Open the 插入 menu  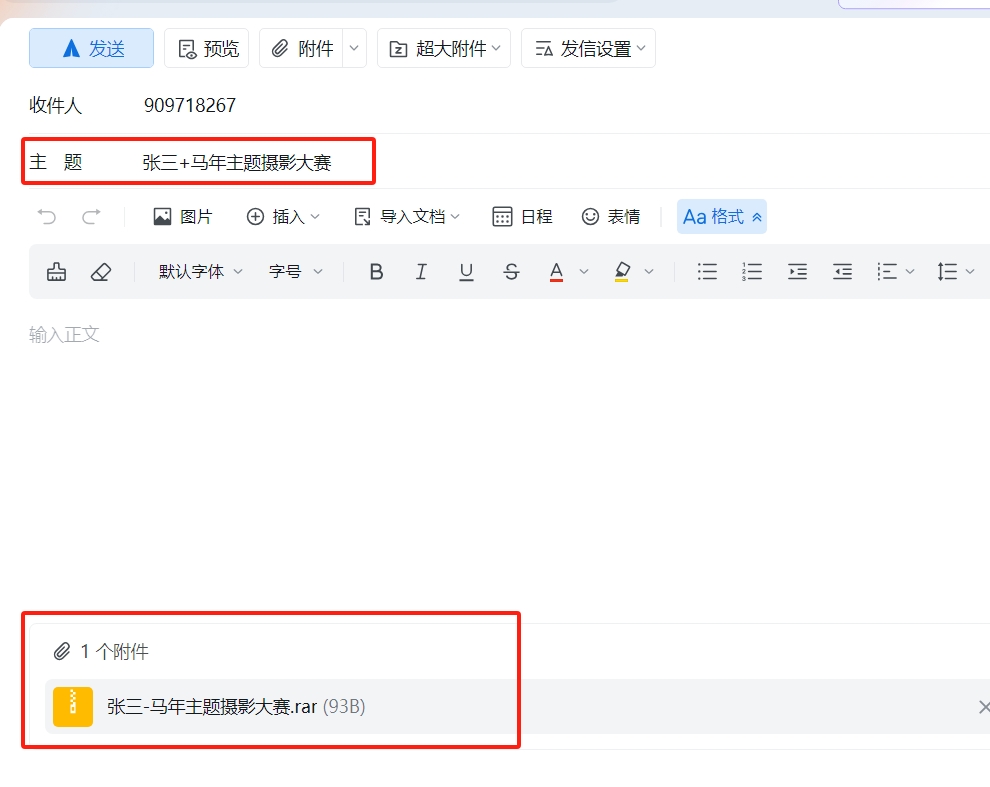pos(283,216)
